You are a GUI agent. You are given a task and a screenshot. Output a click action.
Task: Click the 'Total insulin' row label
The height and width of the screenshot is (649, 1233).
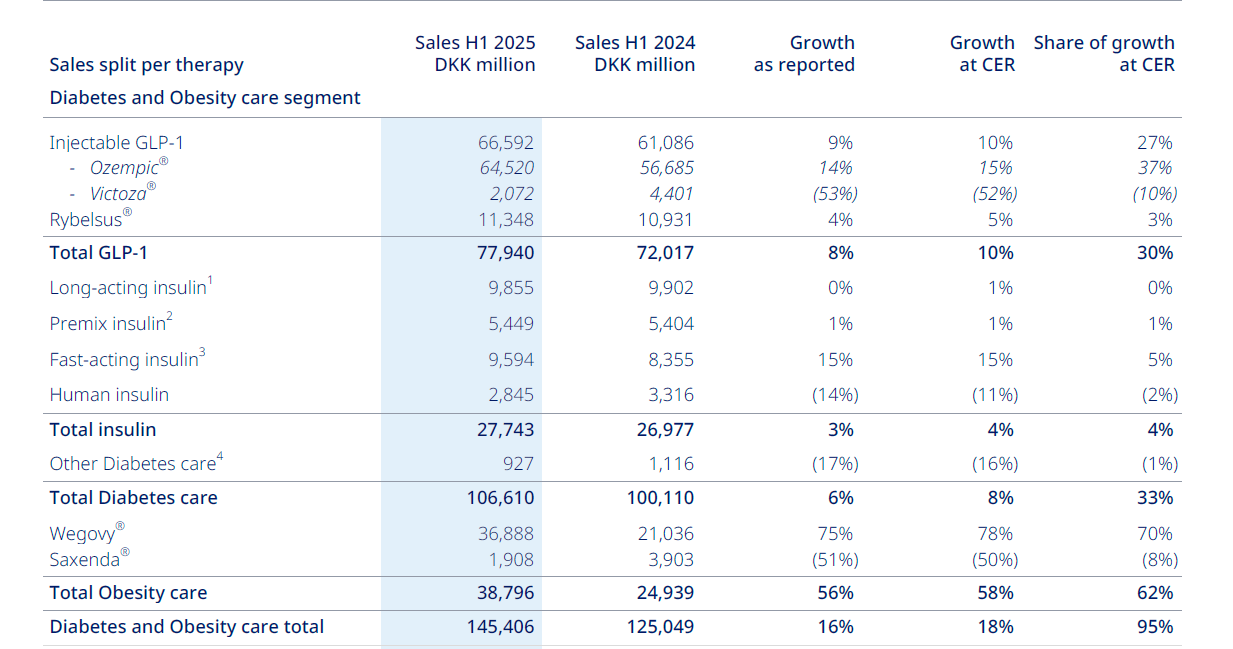(103, 430)
